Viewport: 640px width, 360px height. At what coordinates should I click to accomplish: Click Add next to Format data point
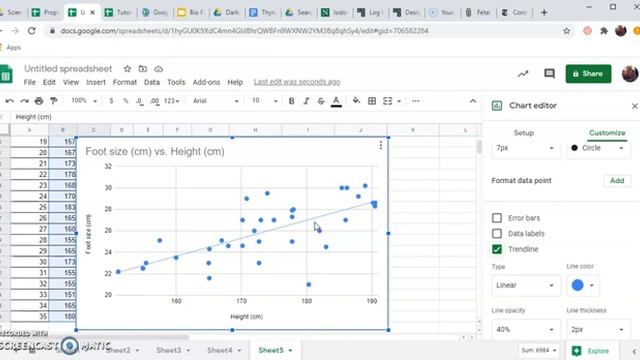point(617,181)
